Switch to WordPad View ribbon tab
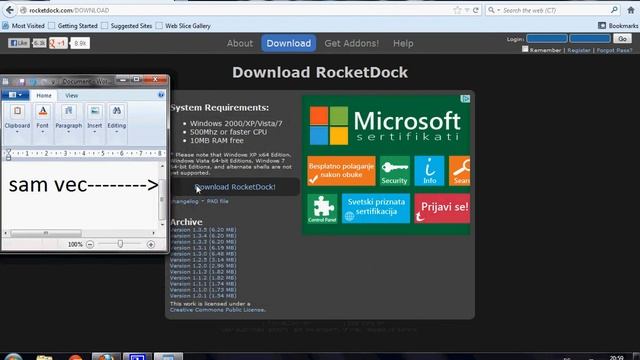Image resolution: width=640 pixels, height=360 pixels. (x=71, y=95)
